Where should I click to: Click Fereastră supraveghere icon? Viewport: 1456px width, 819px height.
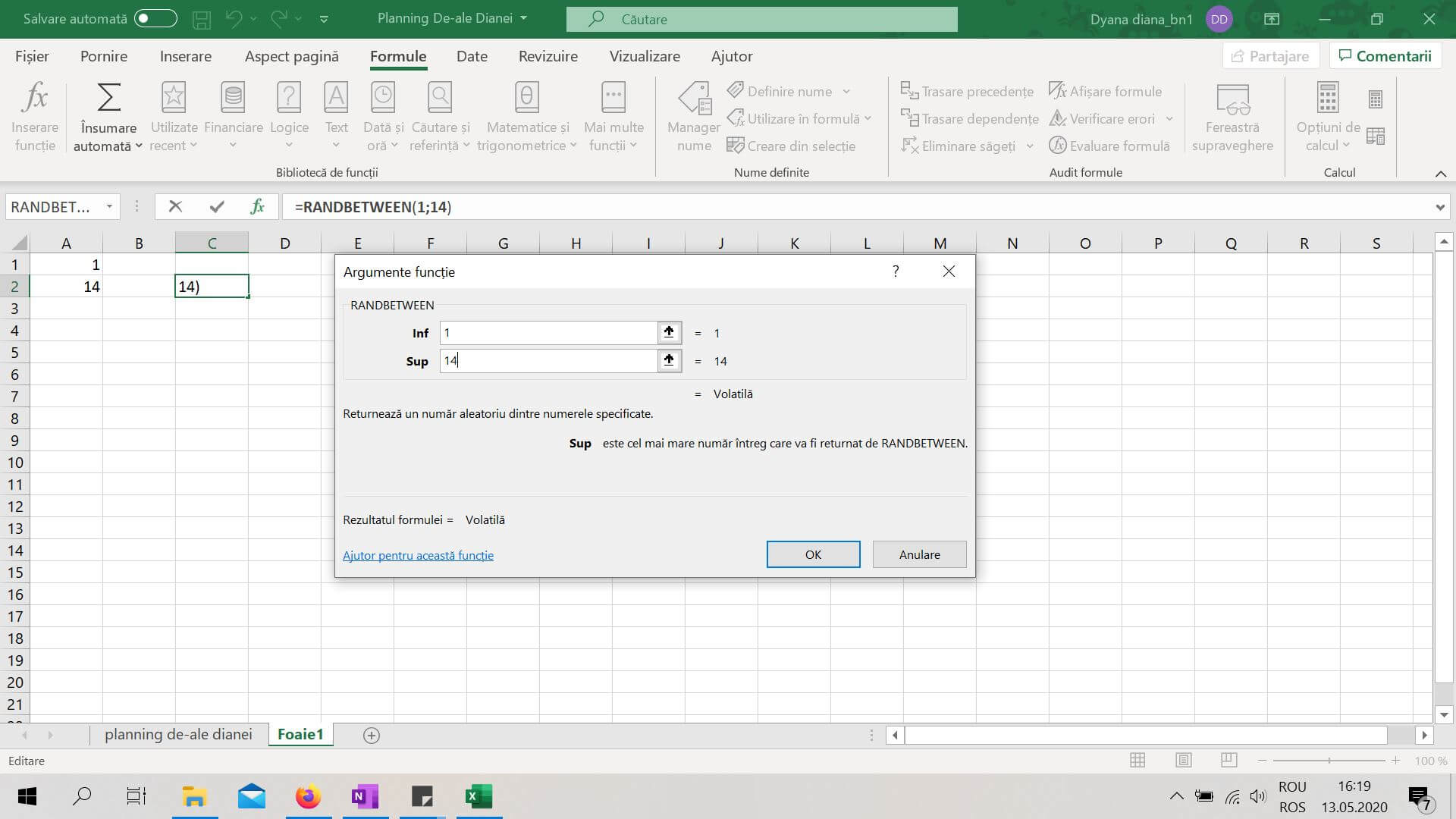point(1232,99)
